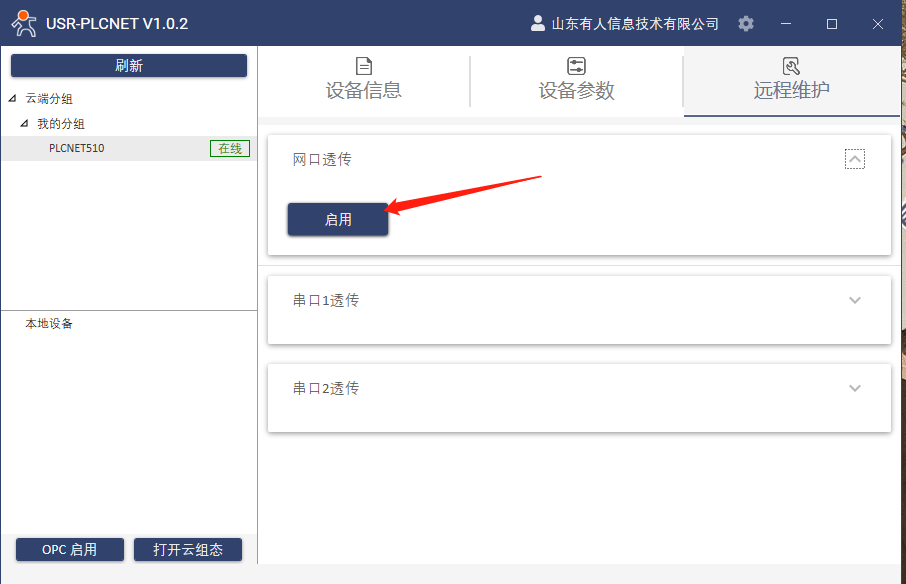
Task: Expand the 串口1透传 section
Action: [854, 300]
